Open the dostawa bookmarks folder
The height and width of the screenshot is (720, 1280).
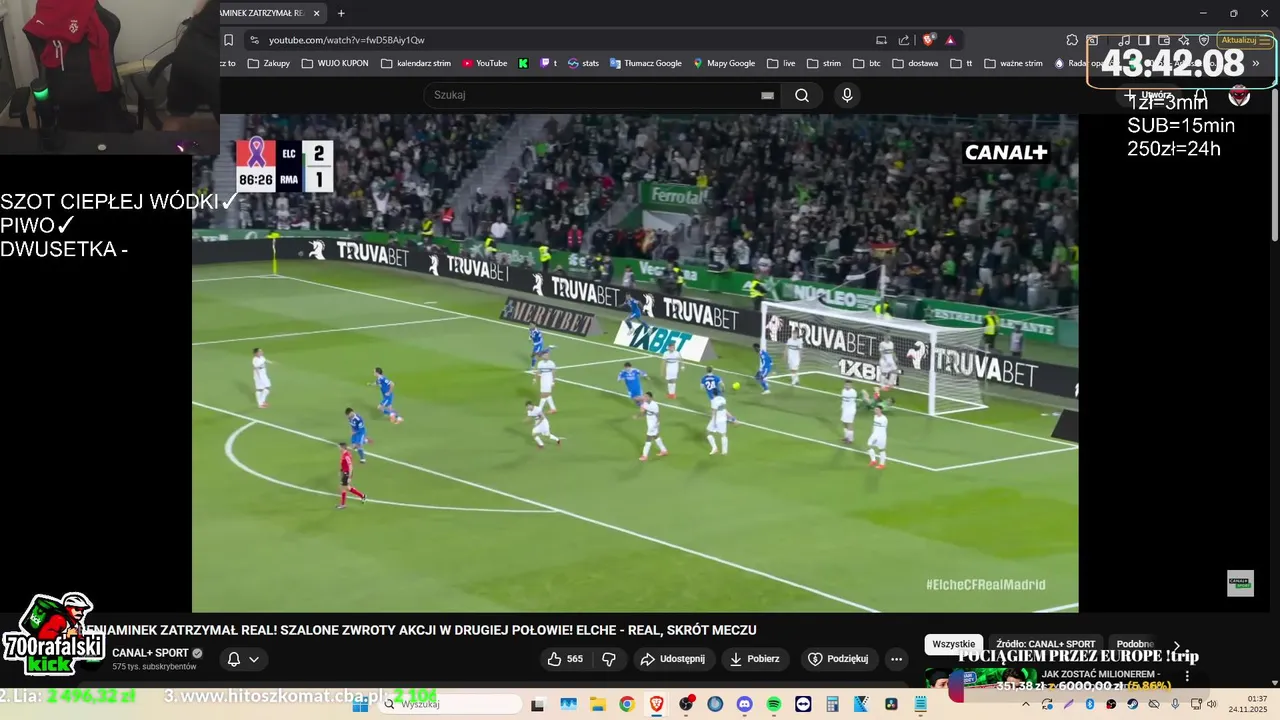tap(915, 63)
